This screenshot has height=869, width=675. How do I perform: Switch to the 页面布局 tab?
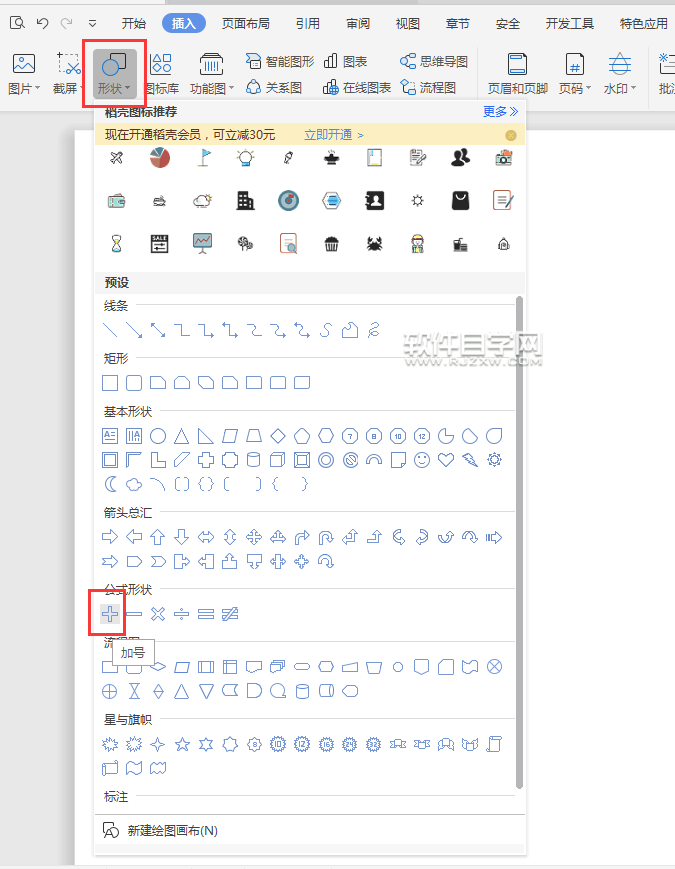pyautogui.click(x=246, y=23)
